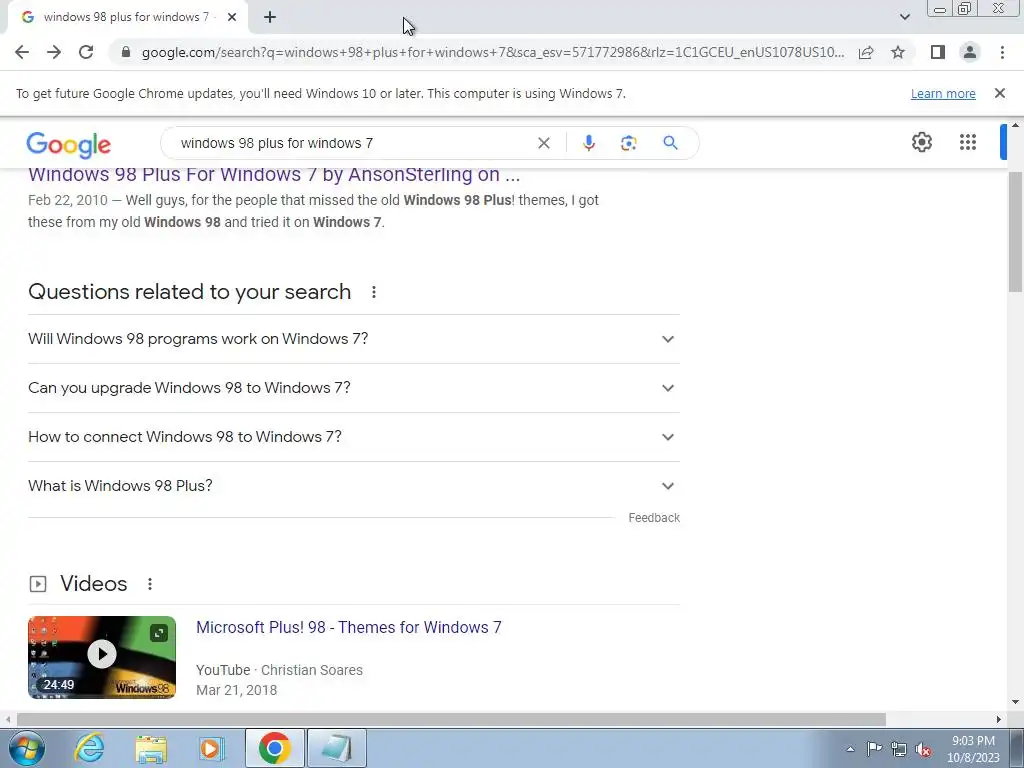Expand 'Can you upgrade Windows 98 to Windows 7?'

354,388
